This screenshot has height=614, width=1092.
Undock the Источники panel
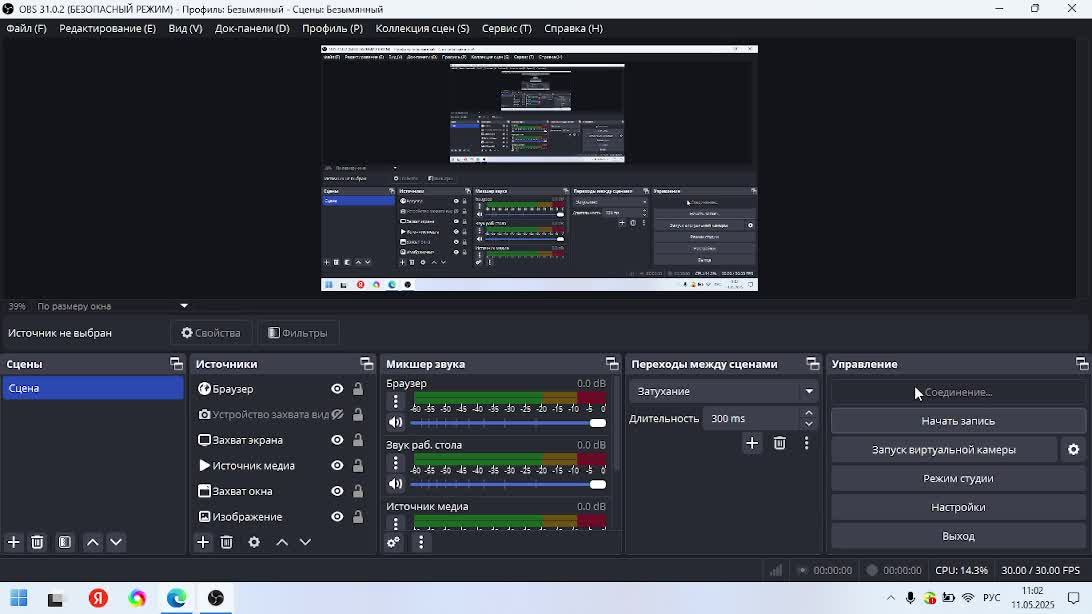[x=366, y=363]
